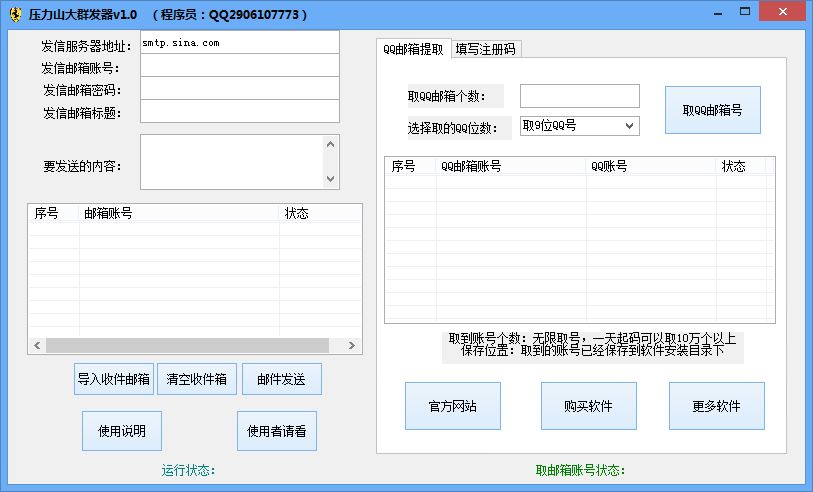Viewport: 813px width, 492px height.
Task: Click inside the 要发送的内容 text area
Action: [231, 162]
